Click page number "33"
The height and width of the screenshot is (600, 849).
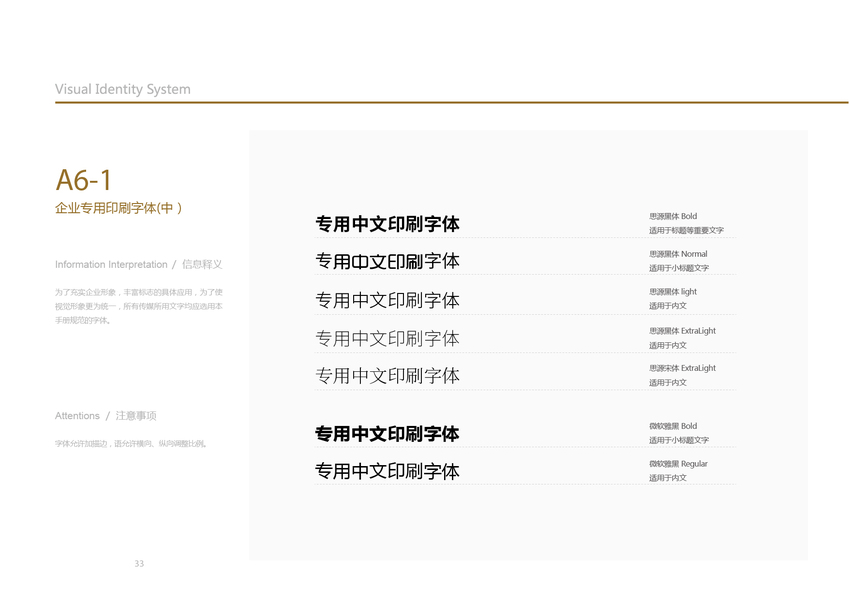click(139, 564)
